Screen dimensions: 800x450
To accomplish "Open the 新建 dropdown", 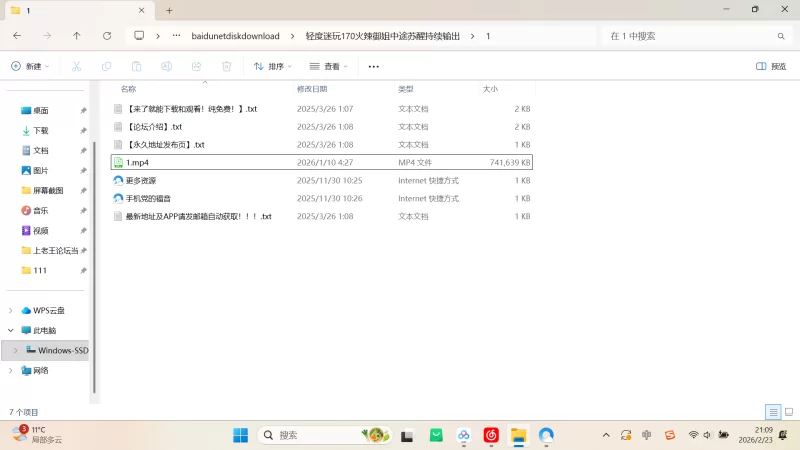I will (x=30, y=66).
